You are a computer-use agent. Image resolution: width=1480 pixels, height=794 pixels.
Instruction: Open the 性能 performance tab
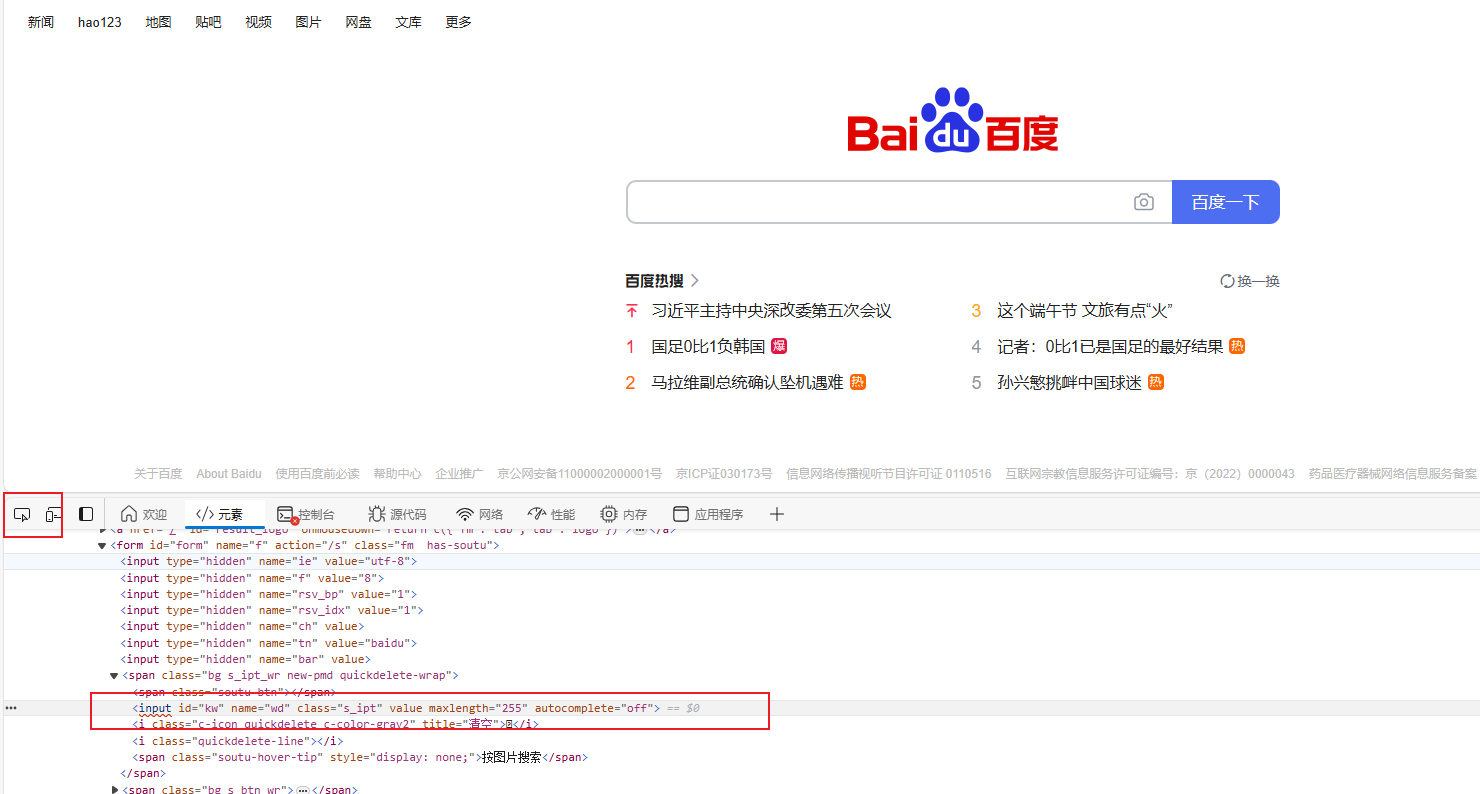coord(551,514)
